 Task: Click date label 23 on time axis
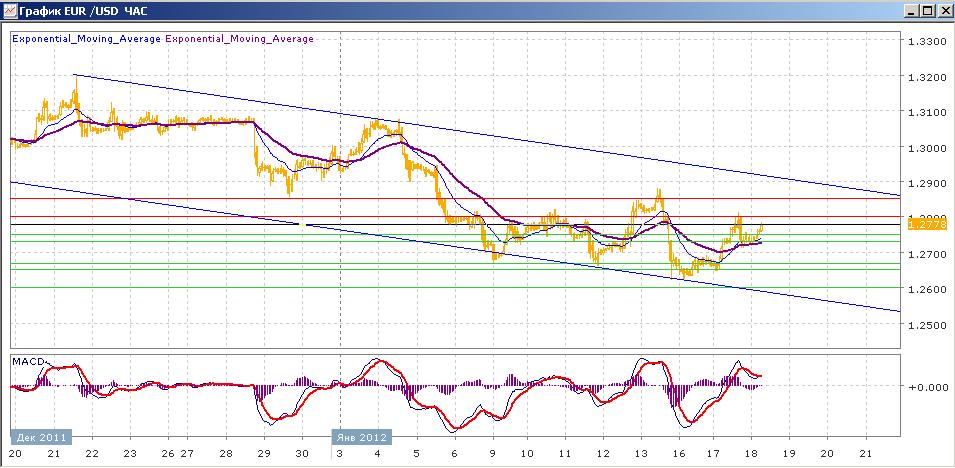pyautogui.click(x=130, y=454)
